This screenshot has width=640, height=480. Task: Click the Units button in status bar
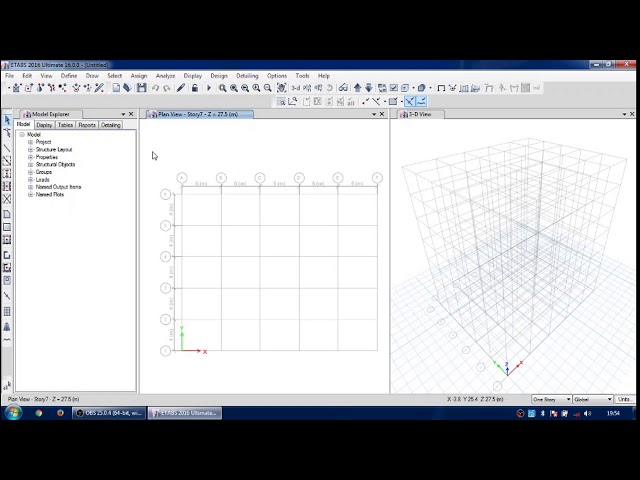(x=624, y=399)
